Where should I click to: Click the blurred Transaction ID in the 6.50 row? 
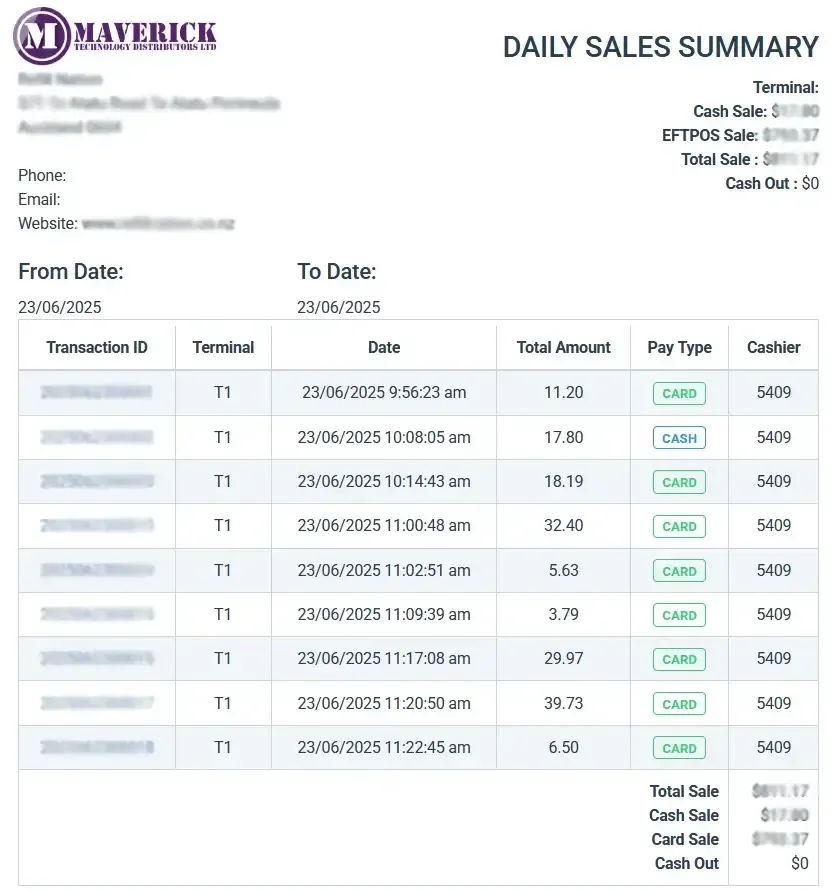(97, 747)
